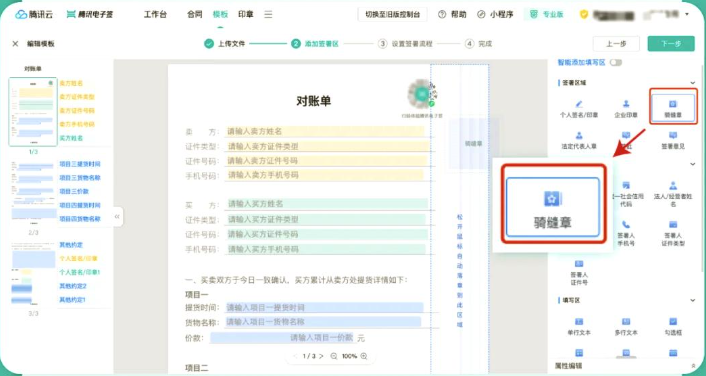Viewport: 706px width, 376px height.
Task: Open the hamburger menu beside 印章
Action: (x=268, y=14)
